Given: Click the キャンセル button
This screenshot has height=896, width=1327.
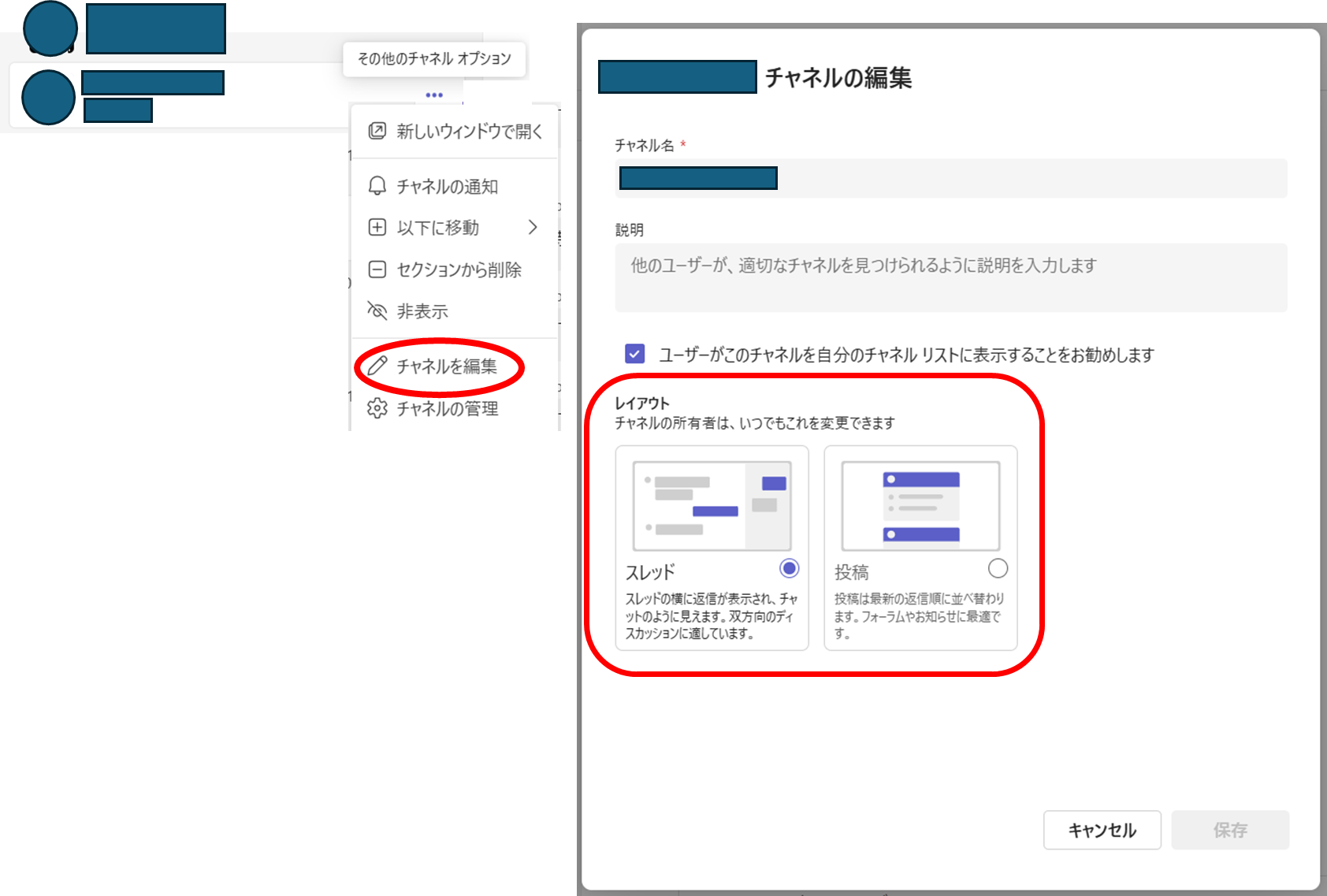Looking at the screenshot, I should 1102,830.
